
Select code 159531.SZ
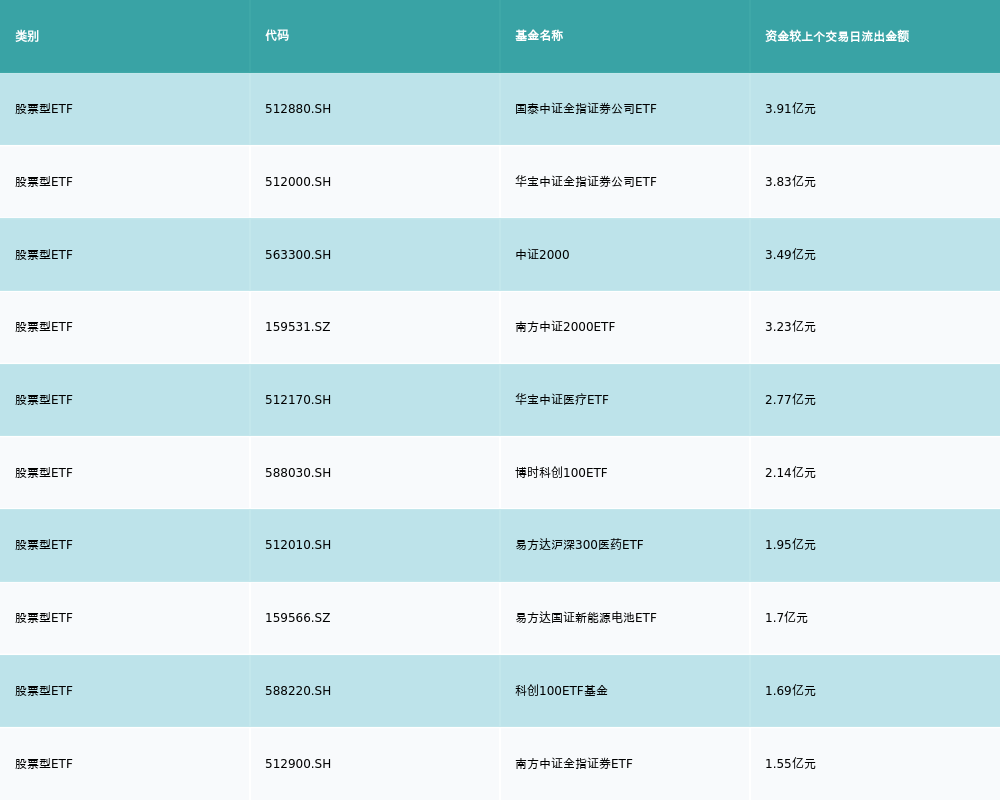[298, 327]
